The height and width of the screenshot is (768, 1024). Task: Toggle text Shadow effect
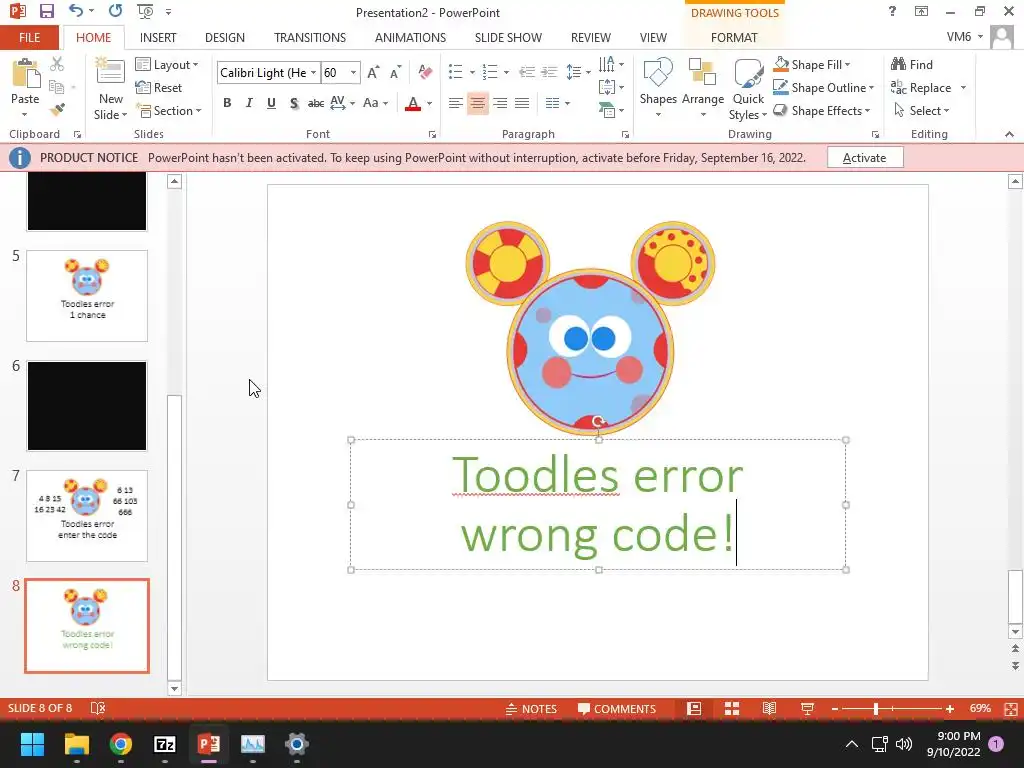[294, 103]
